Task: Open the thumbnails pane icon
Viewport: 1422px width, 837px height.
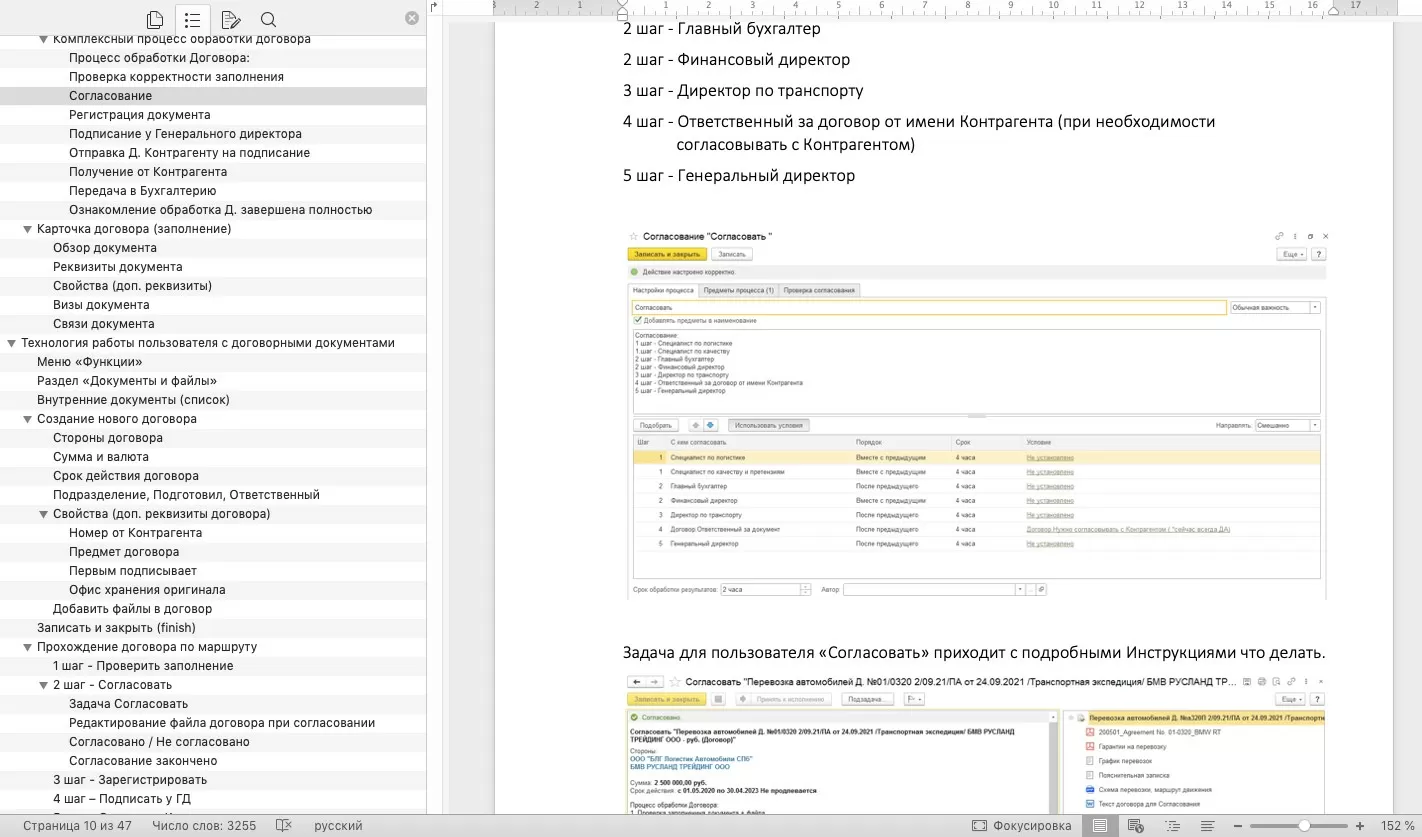Action: [x=154, y=19]
